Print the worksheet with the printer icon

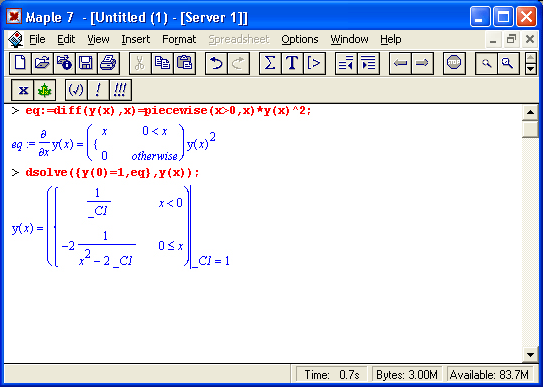click(x=108, y=63)
